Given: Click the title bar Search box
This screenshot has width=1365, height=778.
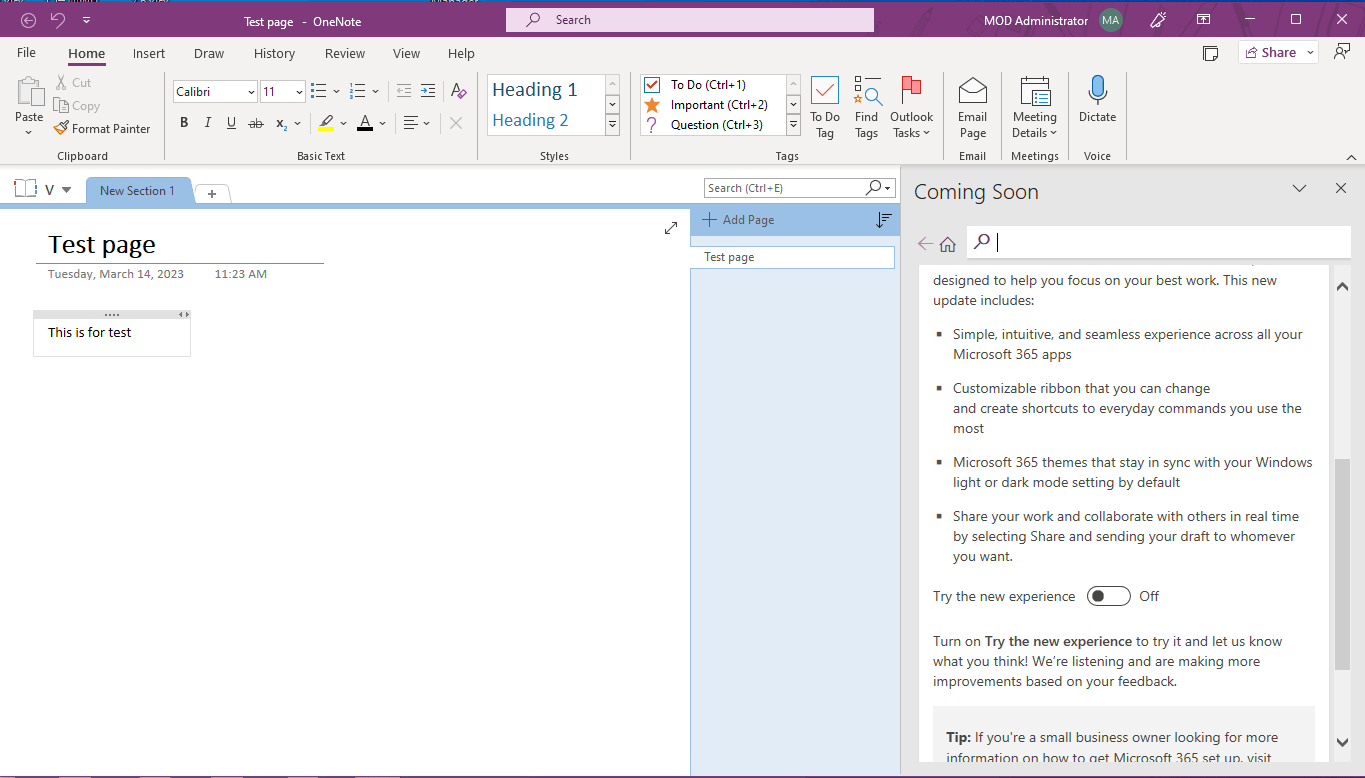Looking at the screenshot, I should tap(690, 20).
